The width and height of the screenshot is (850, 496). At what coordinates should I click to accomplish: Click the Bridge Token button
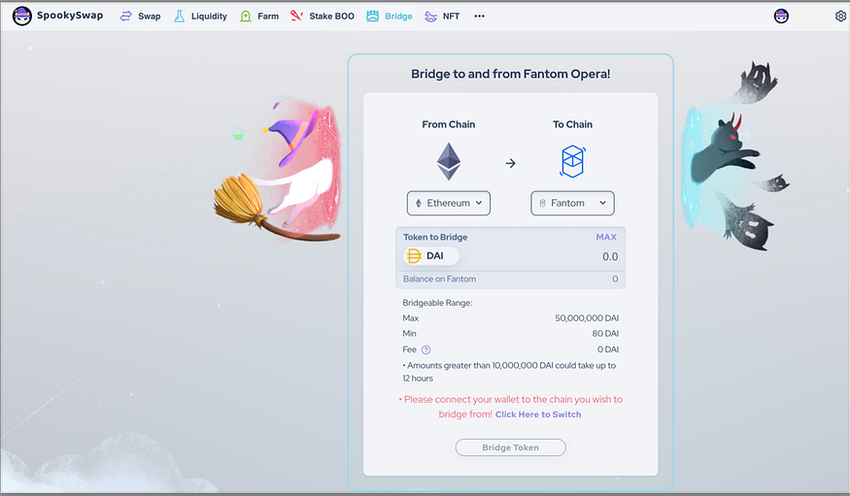click(x=510, y=447)
